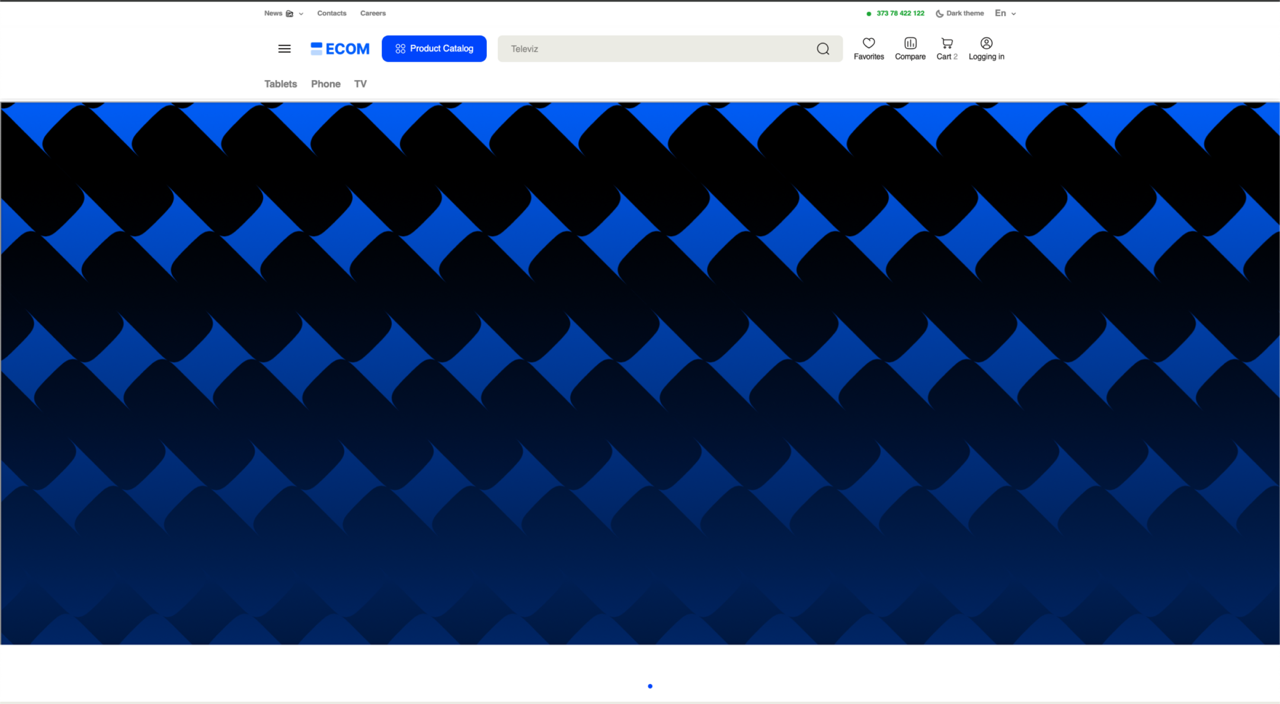Expand the En language dropdown
The height and width of the screenshot is (704, 1280).
1005,14
